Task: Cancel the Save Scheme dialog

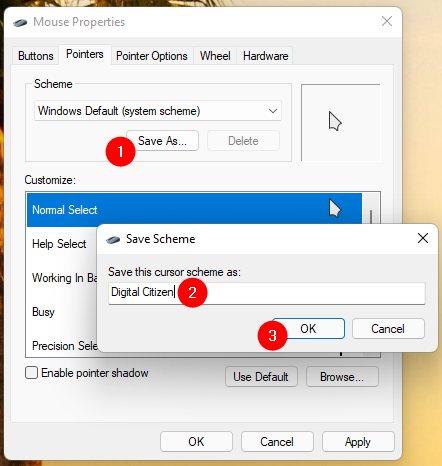Action: (x=388, y=329)
